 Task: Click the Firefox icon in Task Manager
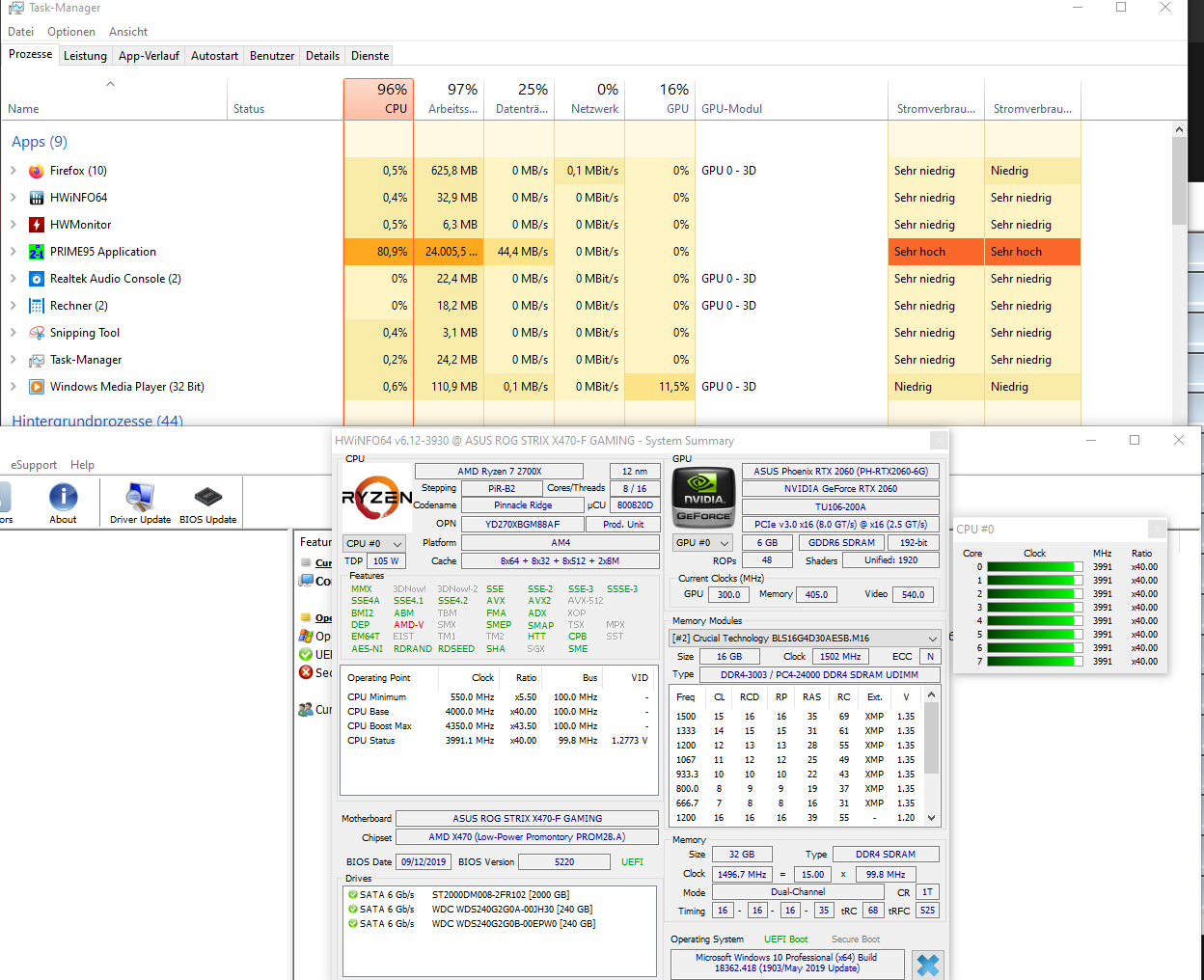point(37,171)
